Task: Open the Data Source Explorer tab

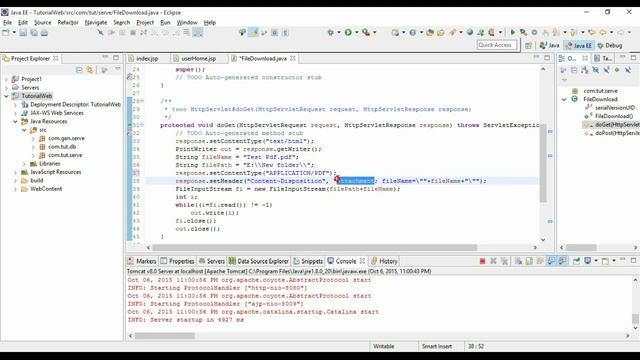Action: click(258, 261)
